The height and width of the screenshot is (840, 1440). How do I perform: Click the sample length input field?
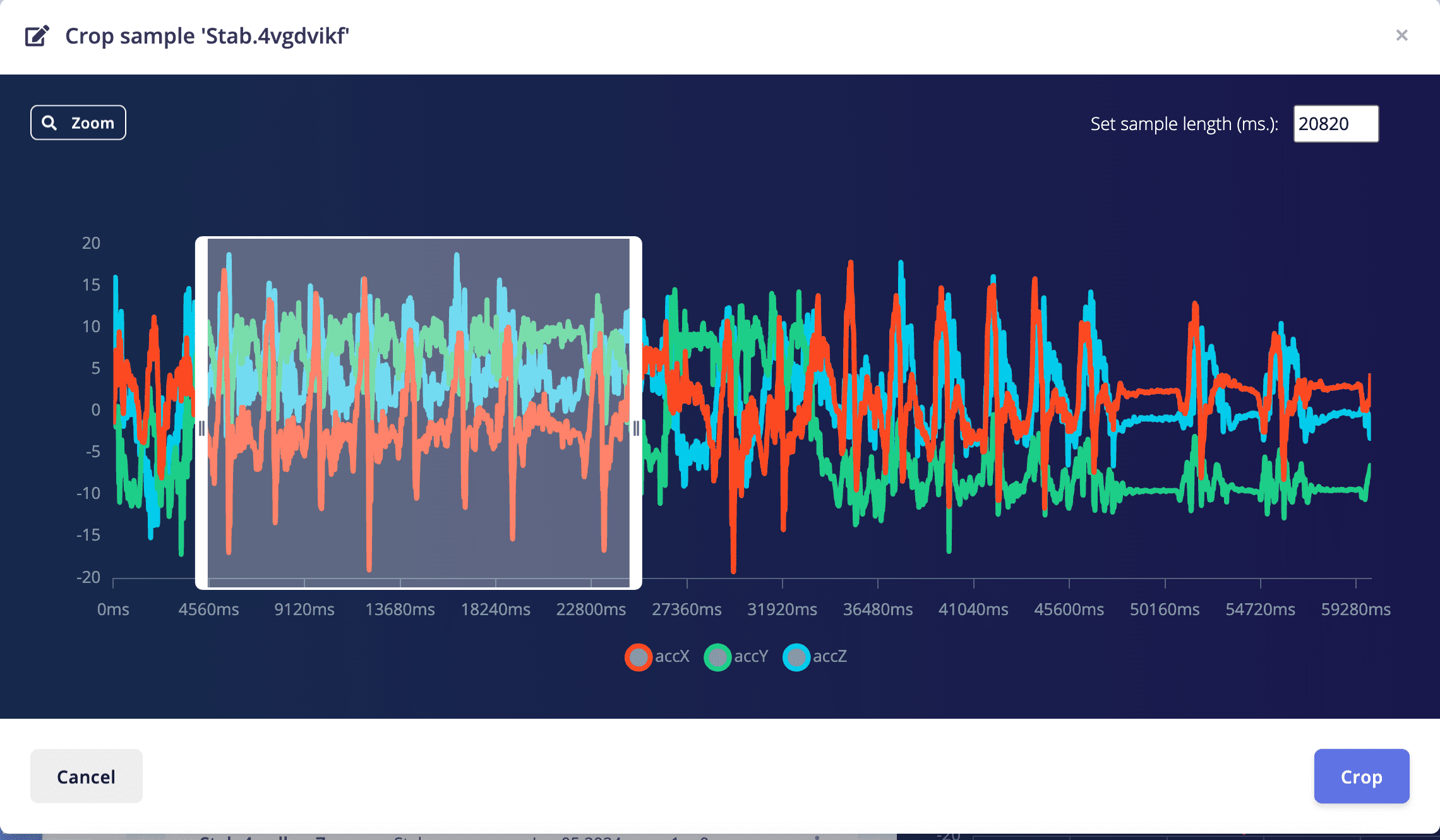pyautogui.click(x=1336, y=124)
